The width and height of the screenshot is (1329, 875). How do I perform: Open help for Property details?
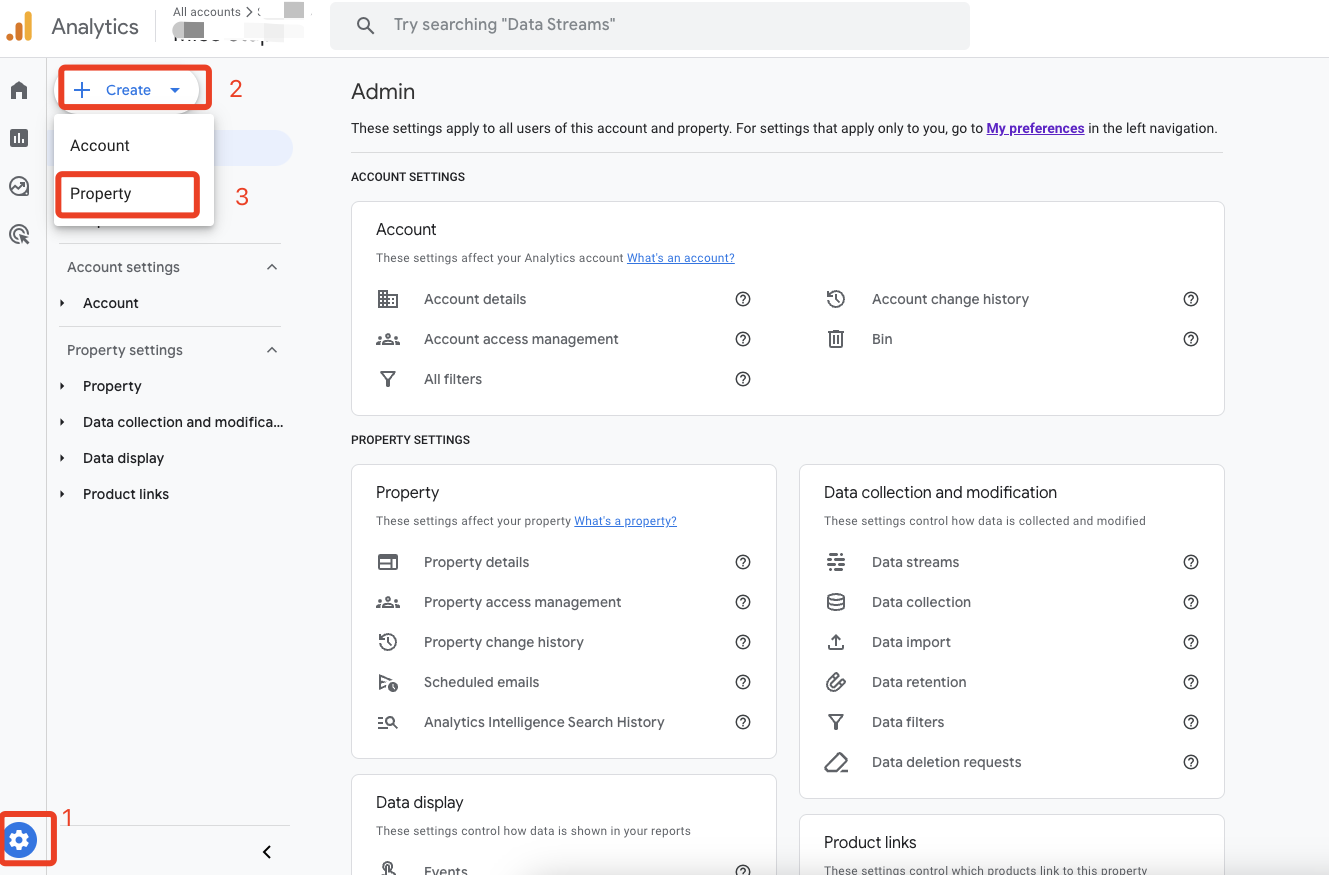coord(743,562)
